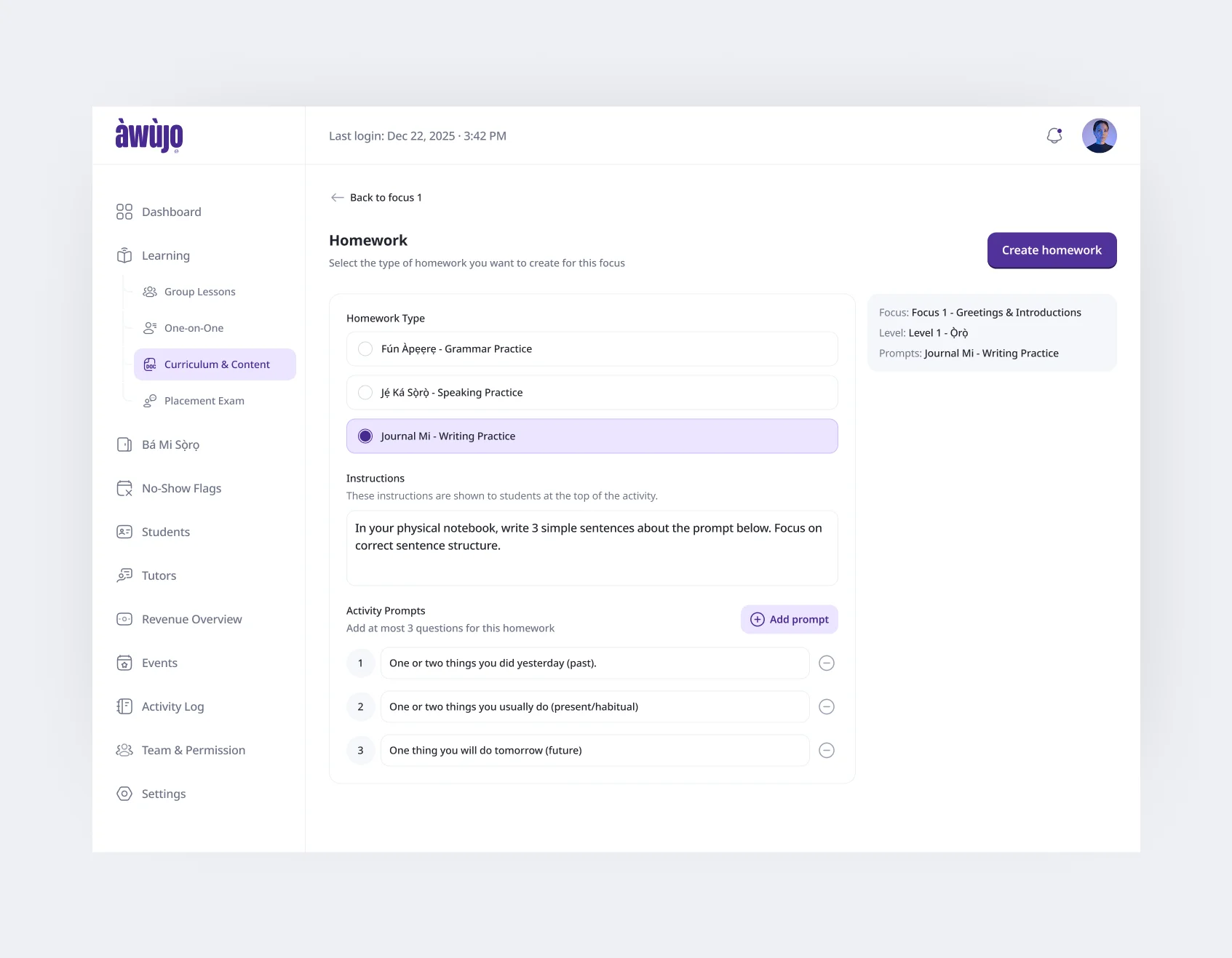This screenshot has width=1232, height=958.
Task: Click the prompt number 3 badge
Action: click(360, 750)
